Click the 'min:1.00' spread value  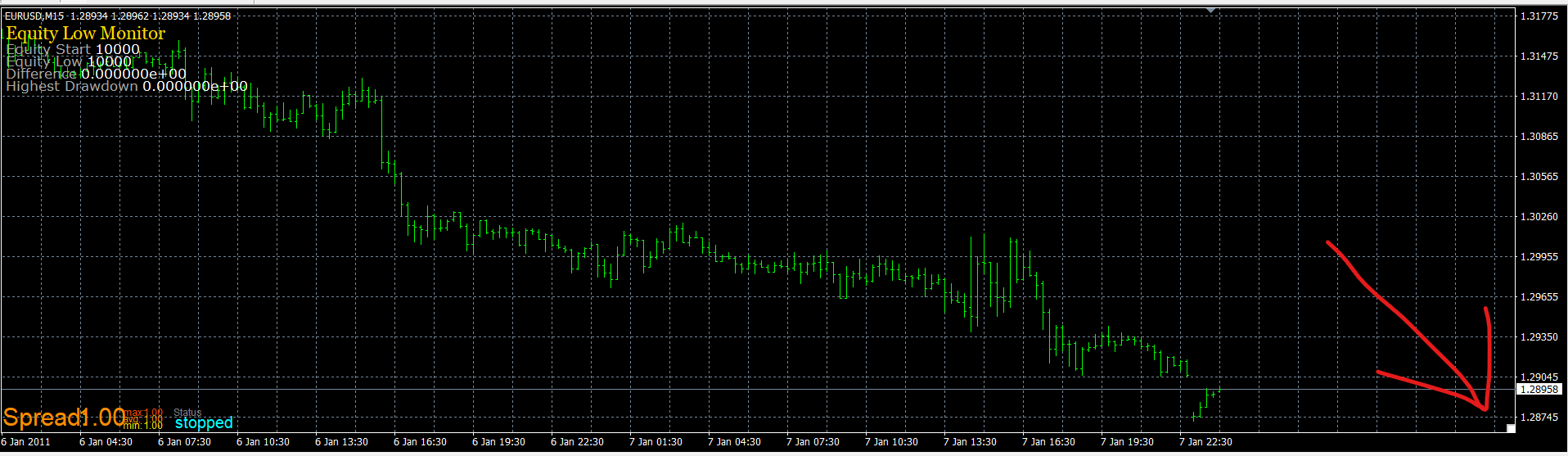coord(144,425)
